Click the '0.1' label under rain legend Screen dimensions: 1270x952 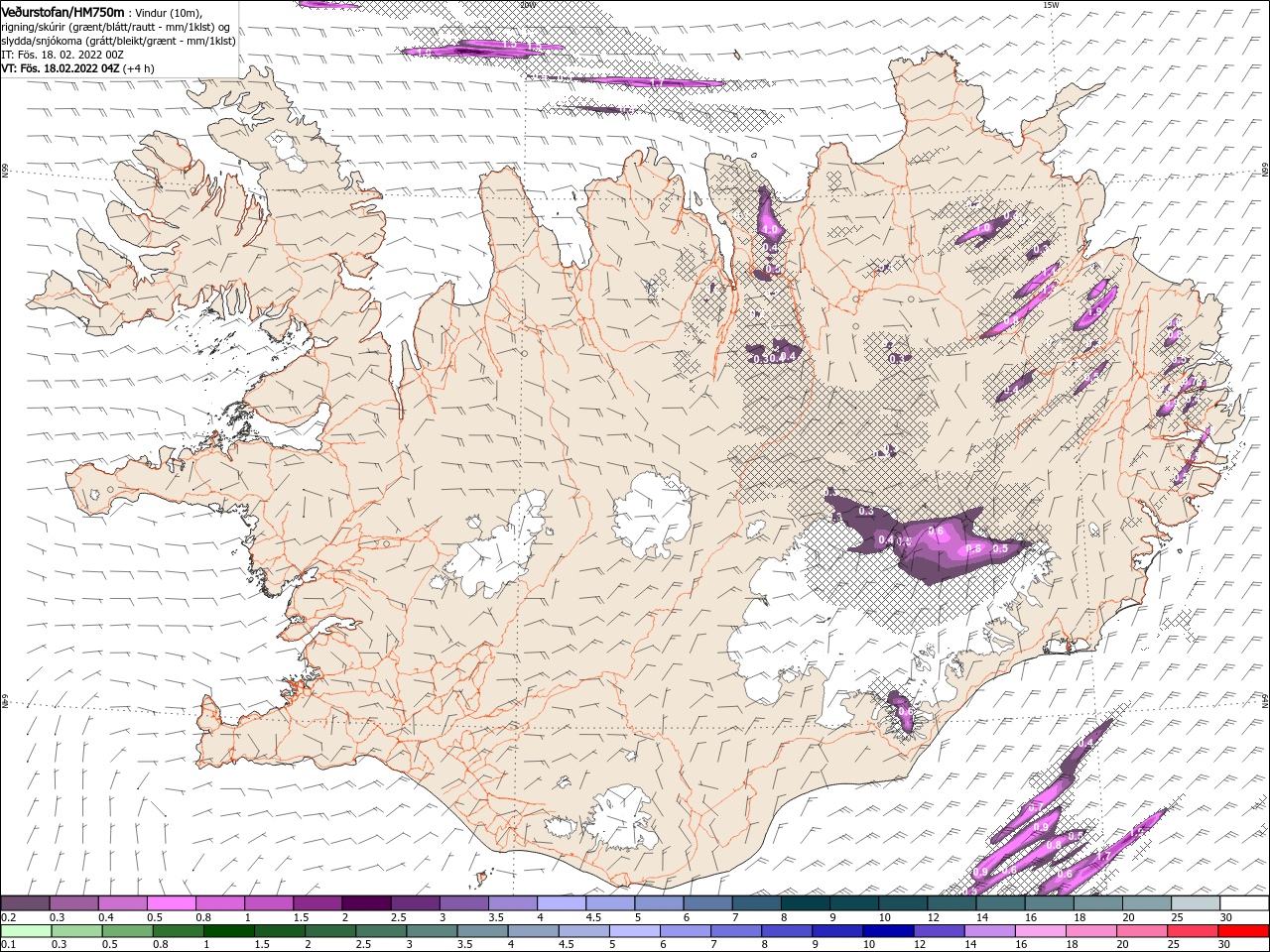(7, 945)
